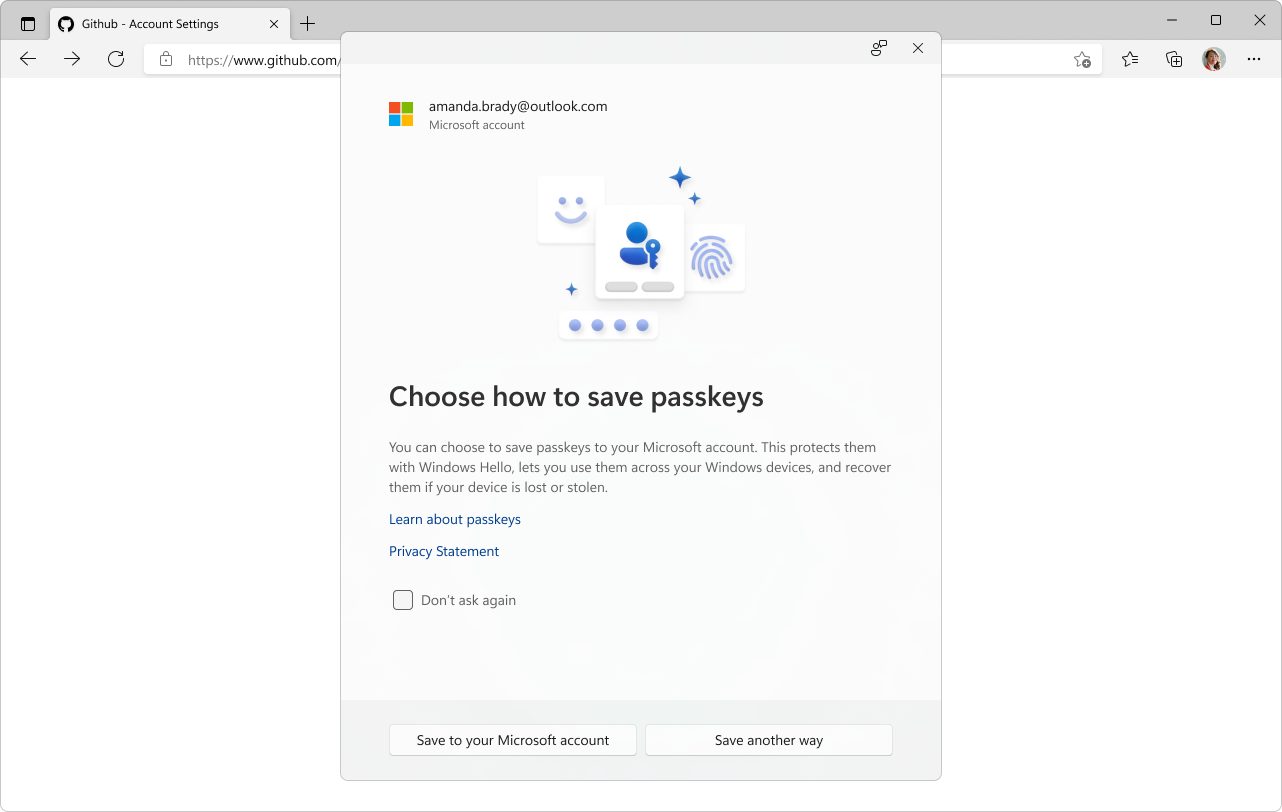
Task: Click Save to your Microsoft account
Action: tap(512, 740)
